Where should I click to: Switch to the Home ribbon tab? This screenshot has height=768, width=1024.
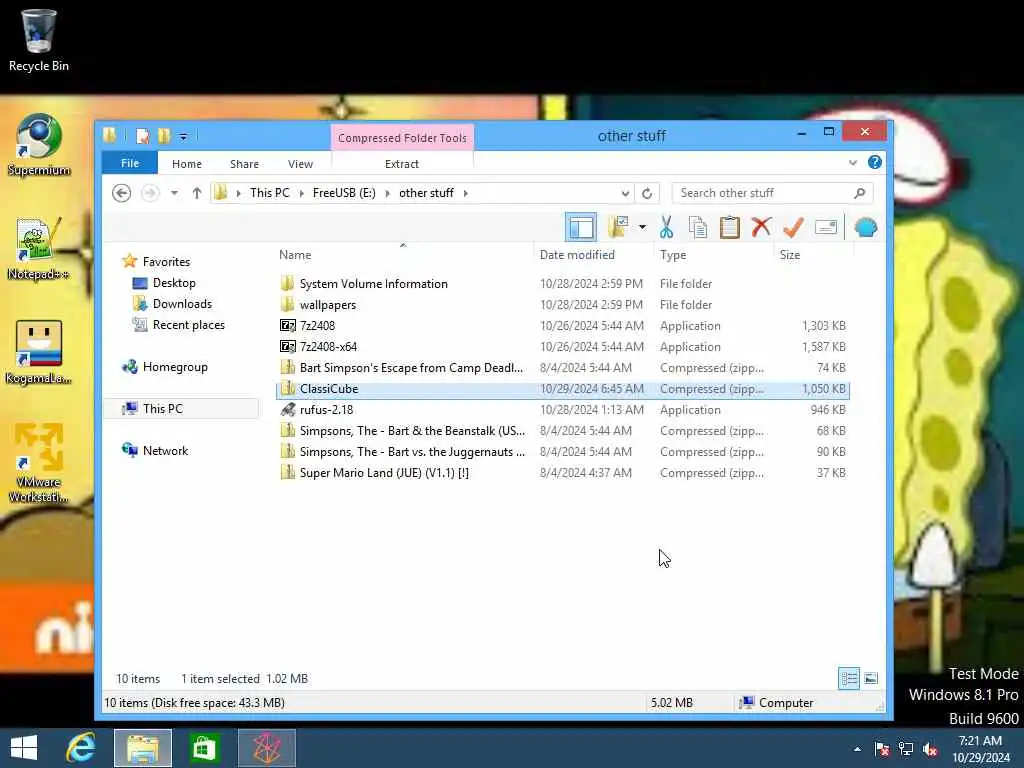187,164
